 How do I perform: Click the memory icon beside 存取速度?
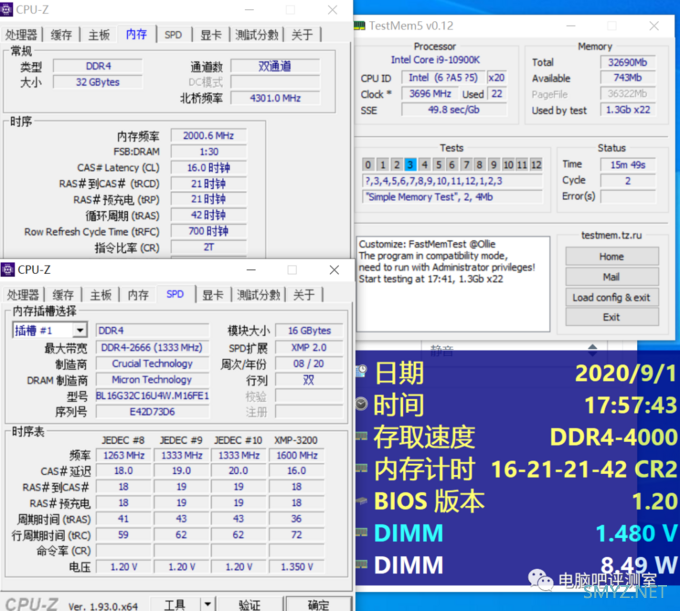362,436
